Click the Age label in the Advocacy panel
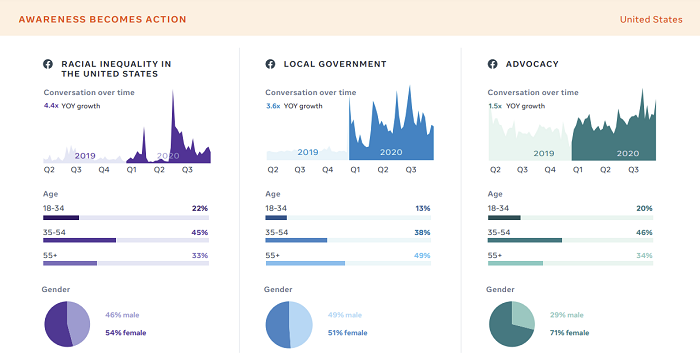The height and width of the screenshot is (360, 700). 495,194
